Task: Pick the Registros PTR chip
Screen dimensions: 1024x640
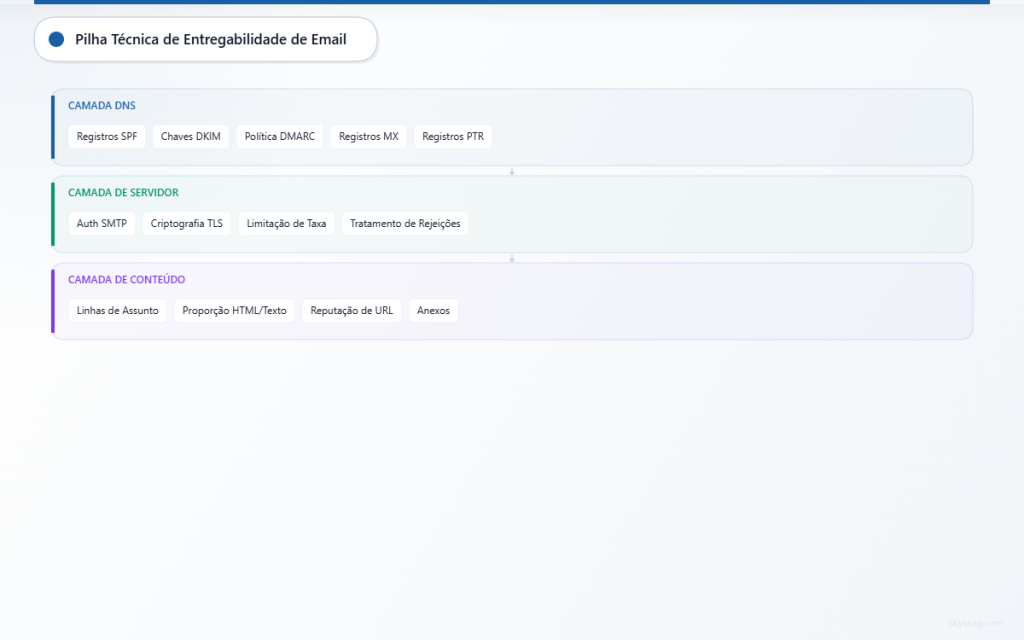Action: [453, 137]
